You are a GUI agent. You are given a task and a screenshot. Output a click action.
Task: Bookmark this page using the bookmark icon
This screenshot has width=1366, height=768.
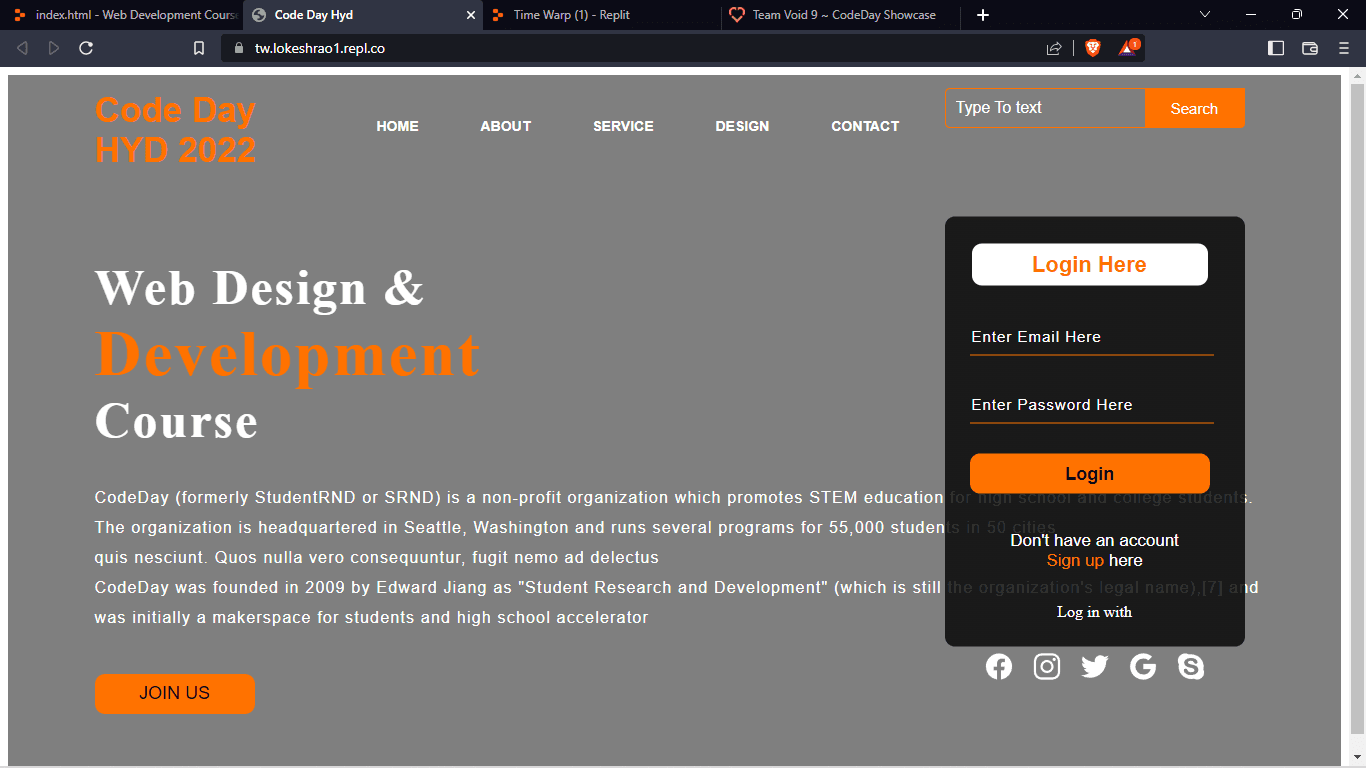[x=199, y=48]
